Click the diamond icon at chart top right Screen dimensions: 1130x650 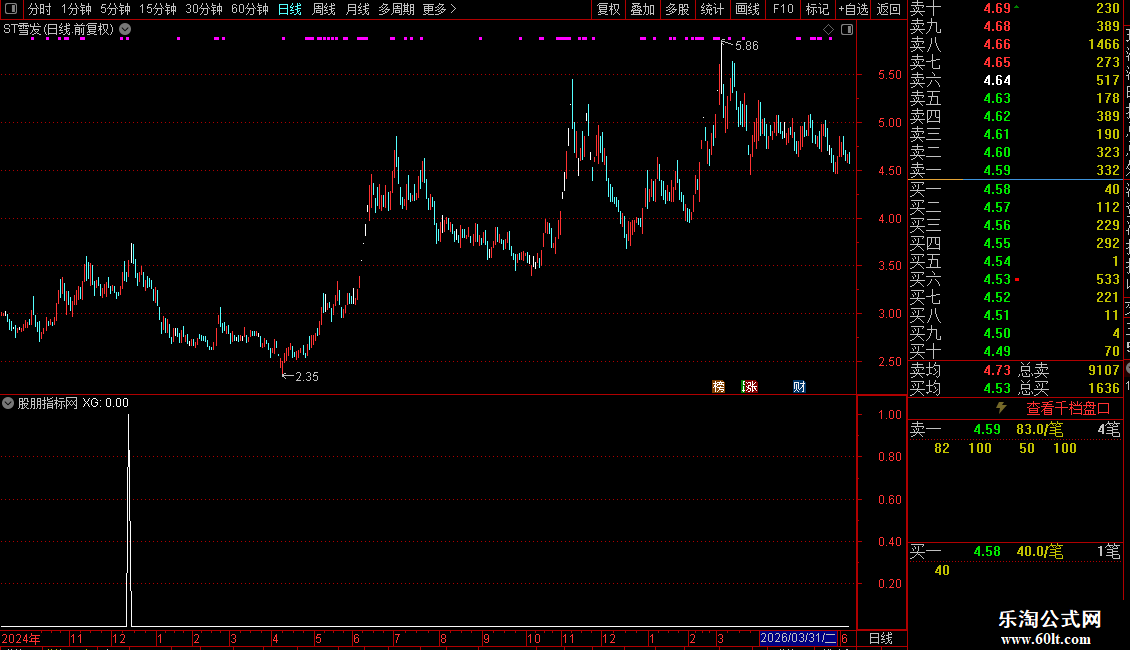828,29
